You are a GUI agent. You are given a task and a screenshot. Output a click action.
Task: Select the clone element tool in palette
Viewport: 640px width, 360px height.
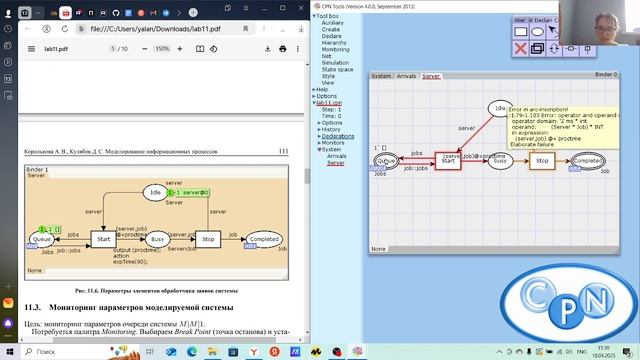coord(538,49)
